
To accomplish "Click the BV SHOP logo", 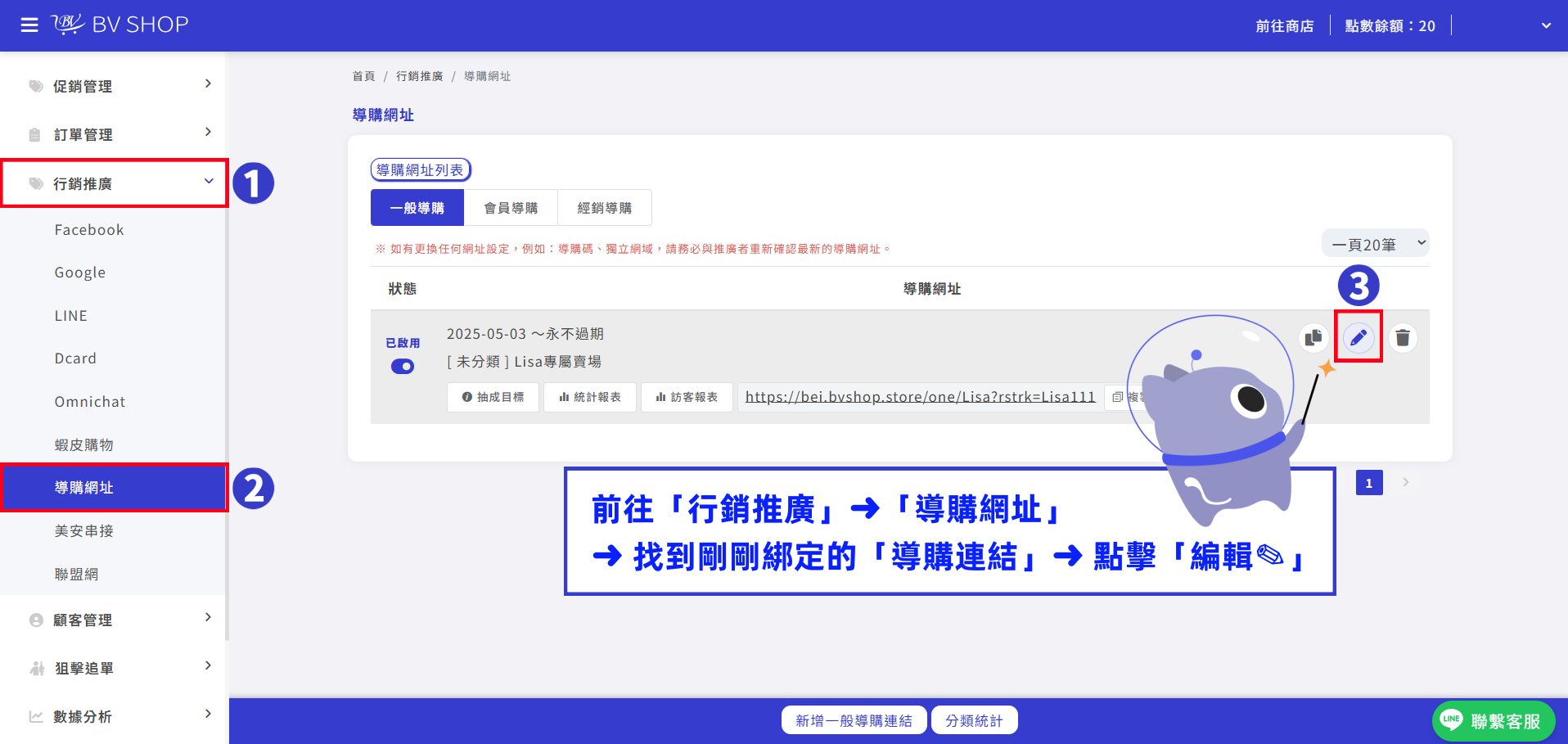I will [119, 25].
